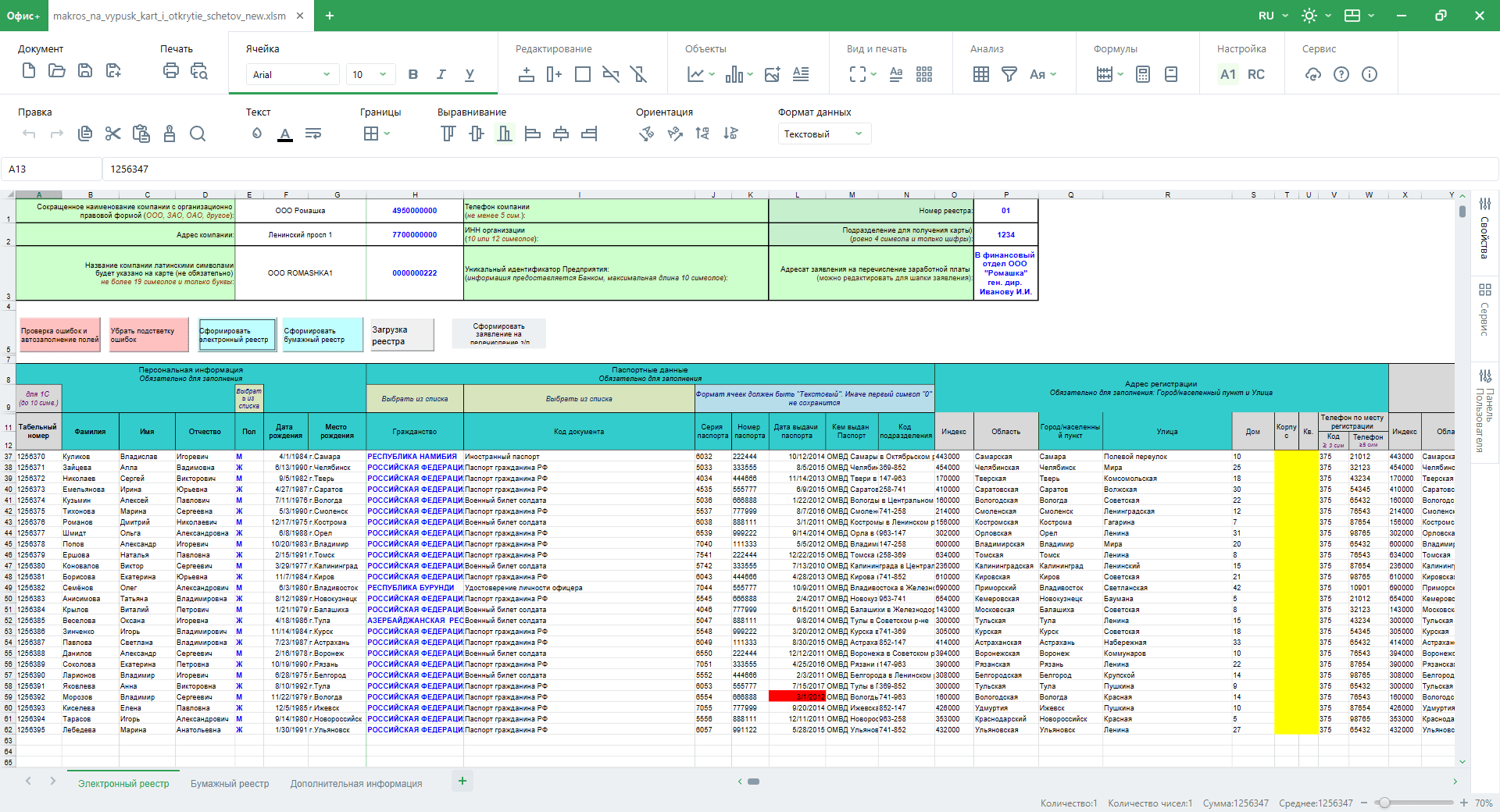Switch to the Бумажный реестр sheet tab
Screen dimensions: 1500x812
[230, 783]
